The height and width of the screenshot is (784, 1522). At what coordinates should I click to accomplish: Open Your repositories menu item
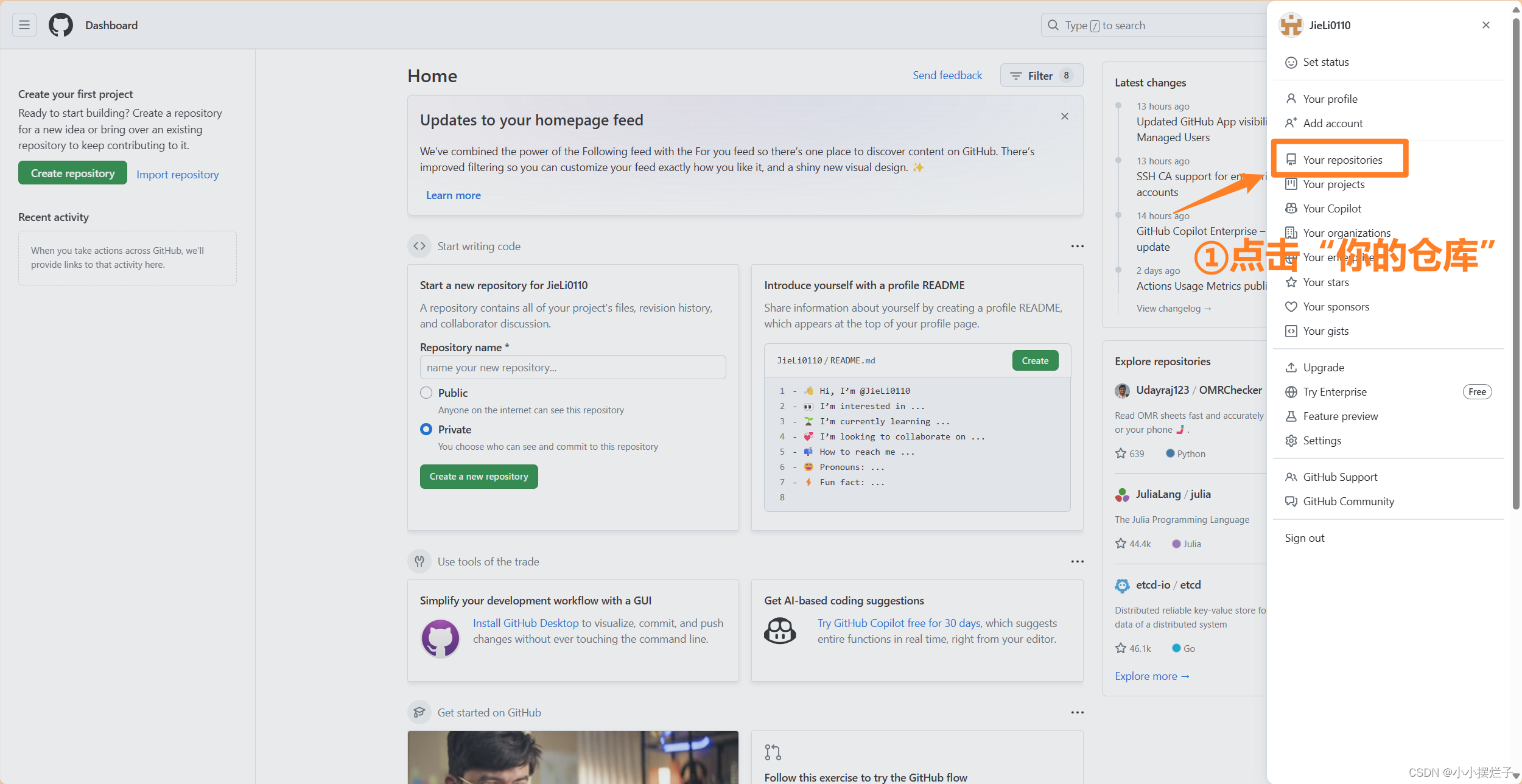pos(1342,159)
